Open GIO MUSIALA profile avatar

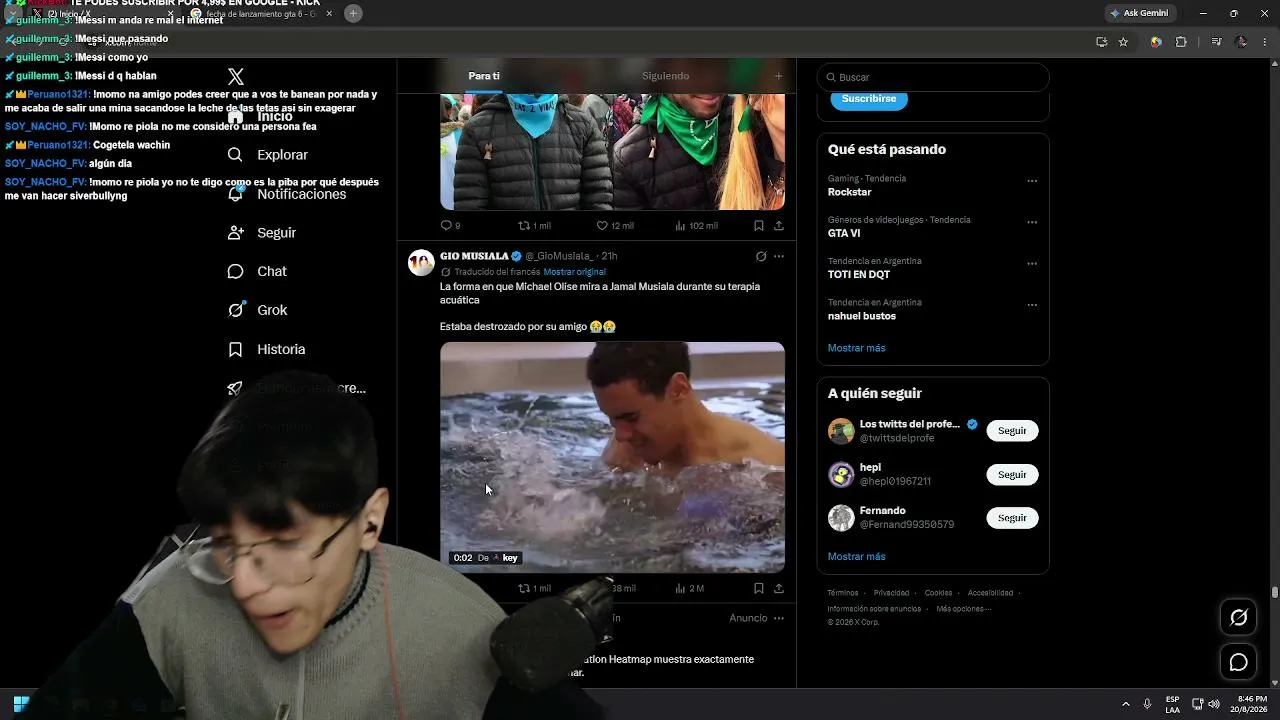point(421,262)
